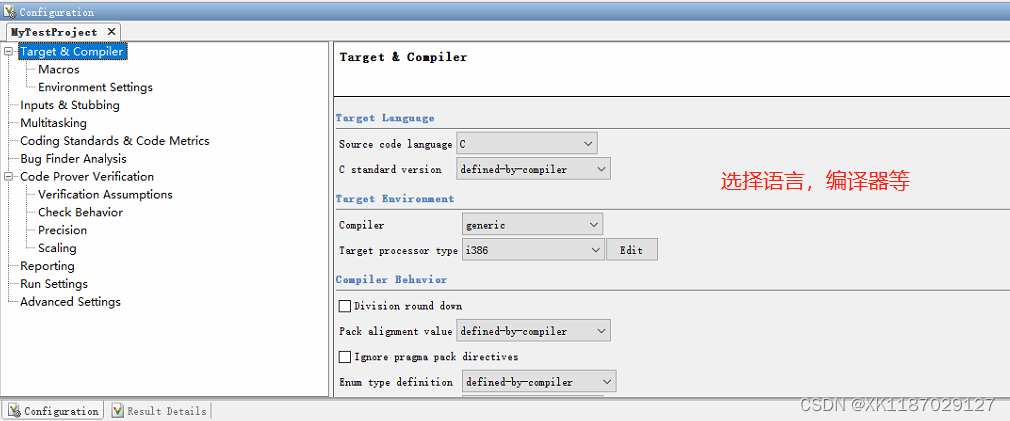Enable Division round down checkbox
This screenshot has height=421, width=1010.
pyautogui.click(x=345, y=306)
